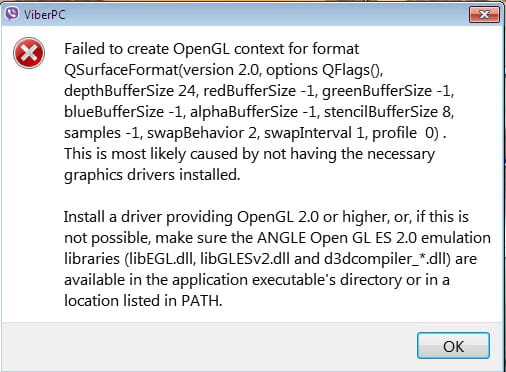
Task: Click the 'QSurfaceFormat(version 2.0' text line
Action: click(224, 70)
